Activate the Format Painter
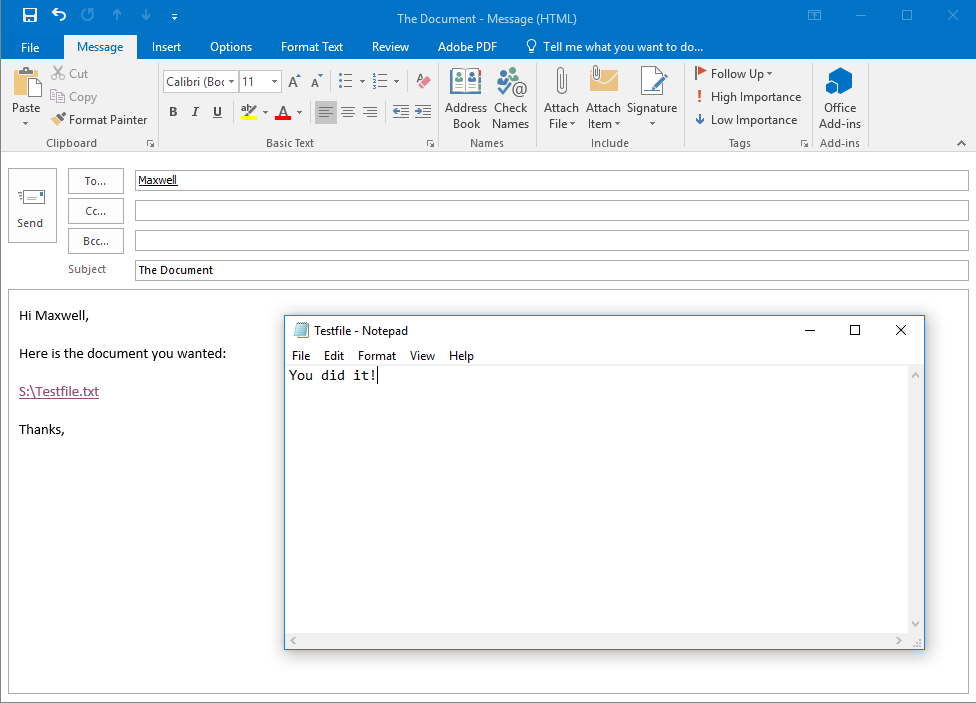 coord(100,120)
